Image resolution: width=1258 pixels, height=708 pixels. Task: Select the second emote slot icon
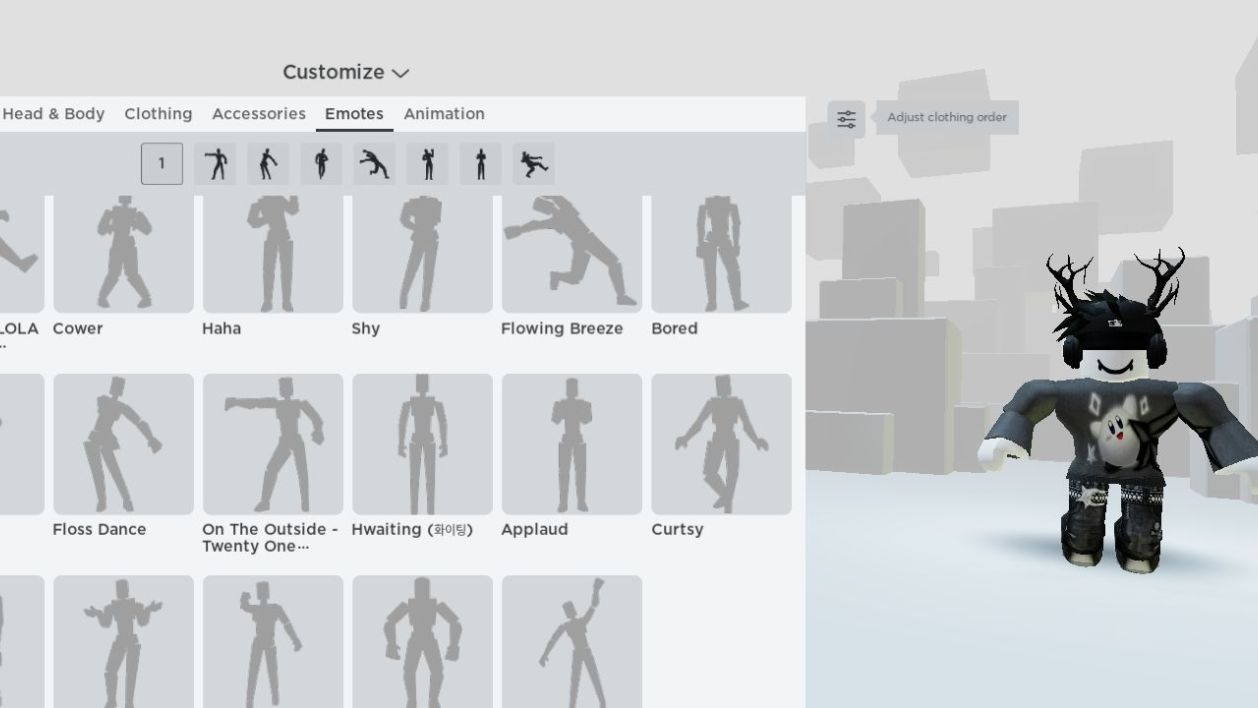click(x=215, y=164)
